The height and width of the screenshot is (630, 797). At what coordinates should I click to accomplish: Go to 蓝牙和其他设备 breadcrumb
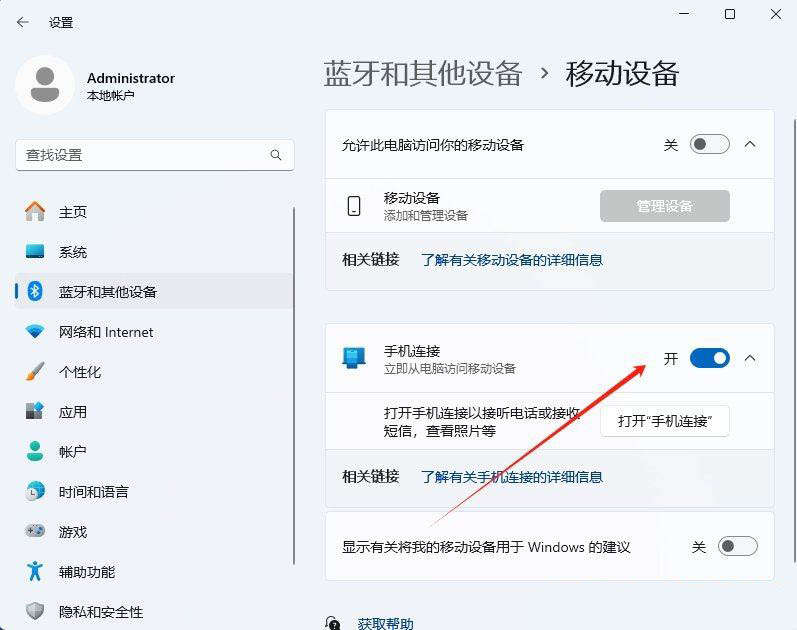(x=423, y=73)
